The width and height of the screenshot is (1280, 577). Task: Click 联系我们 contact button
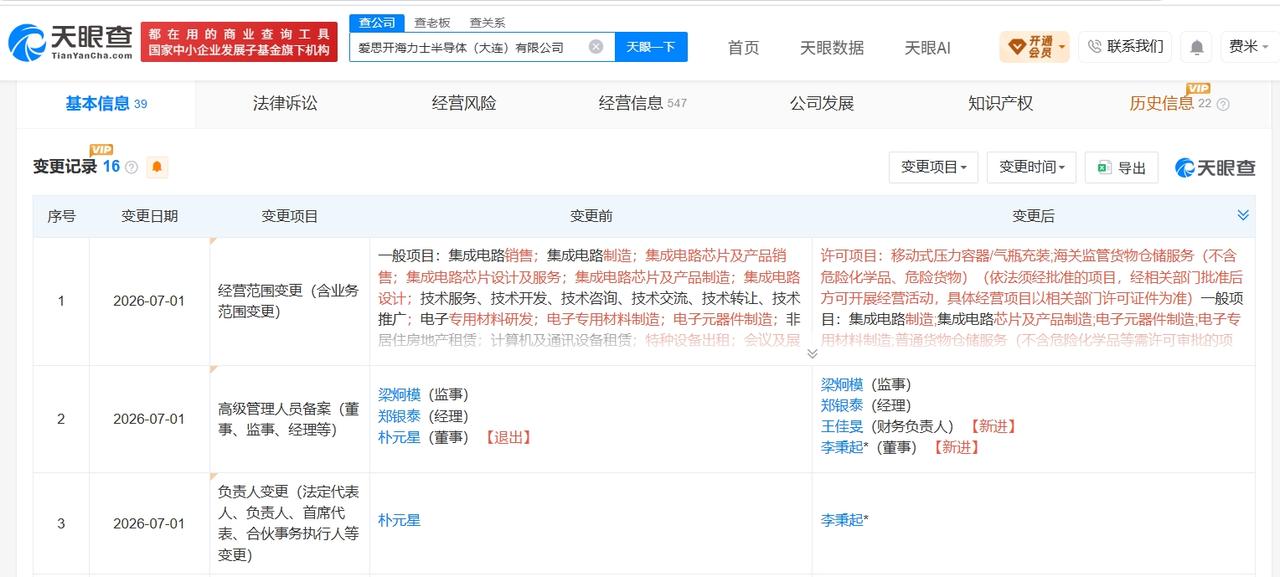1125,46
